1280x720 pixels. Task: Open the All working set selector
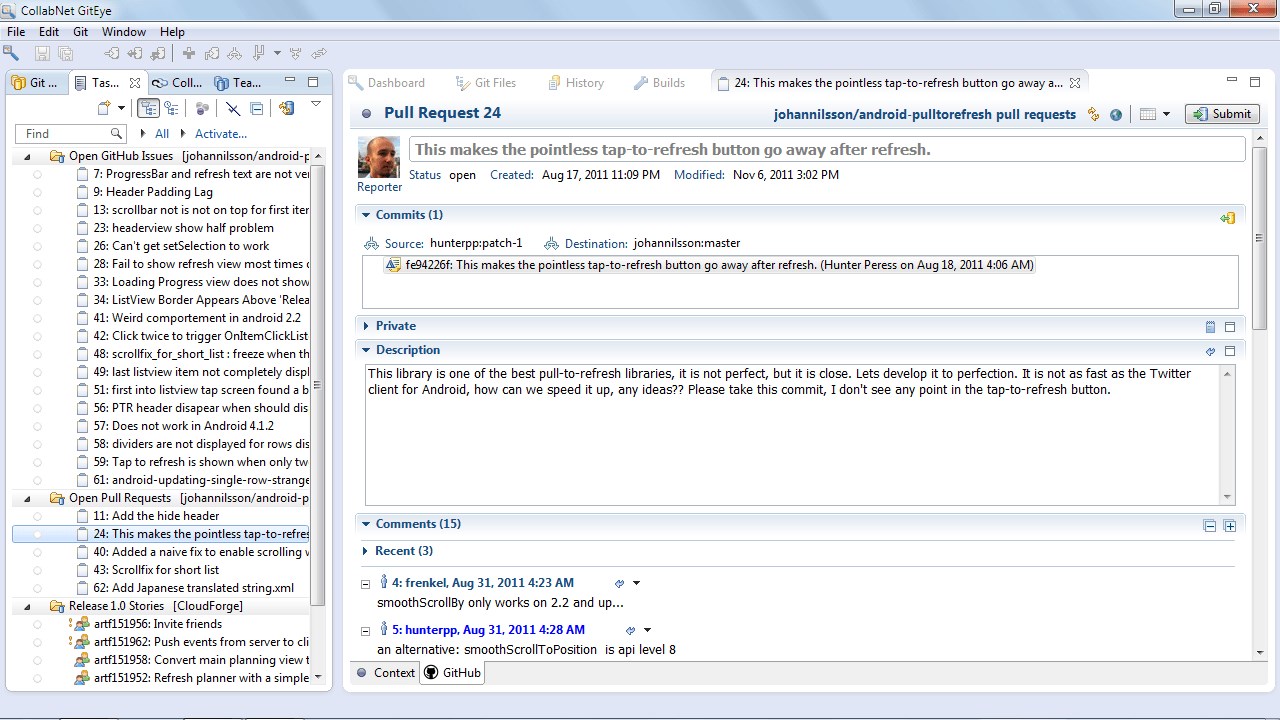pos(161,133)
